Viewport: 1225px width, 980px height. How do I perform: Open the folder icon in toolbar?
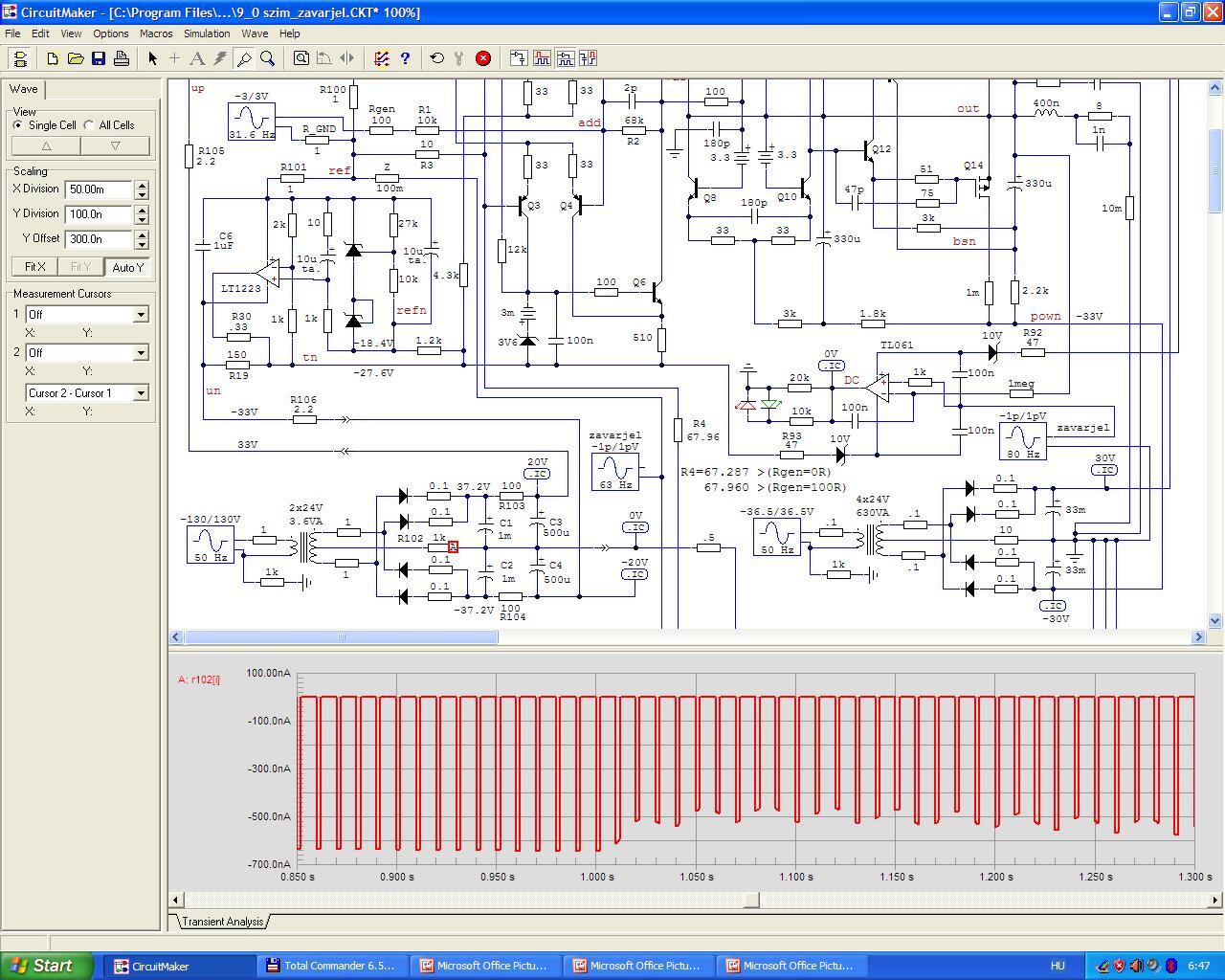(76, 58)
